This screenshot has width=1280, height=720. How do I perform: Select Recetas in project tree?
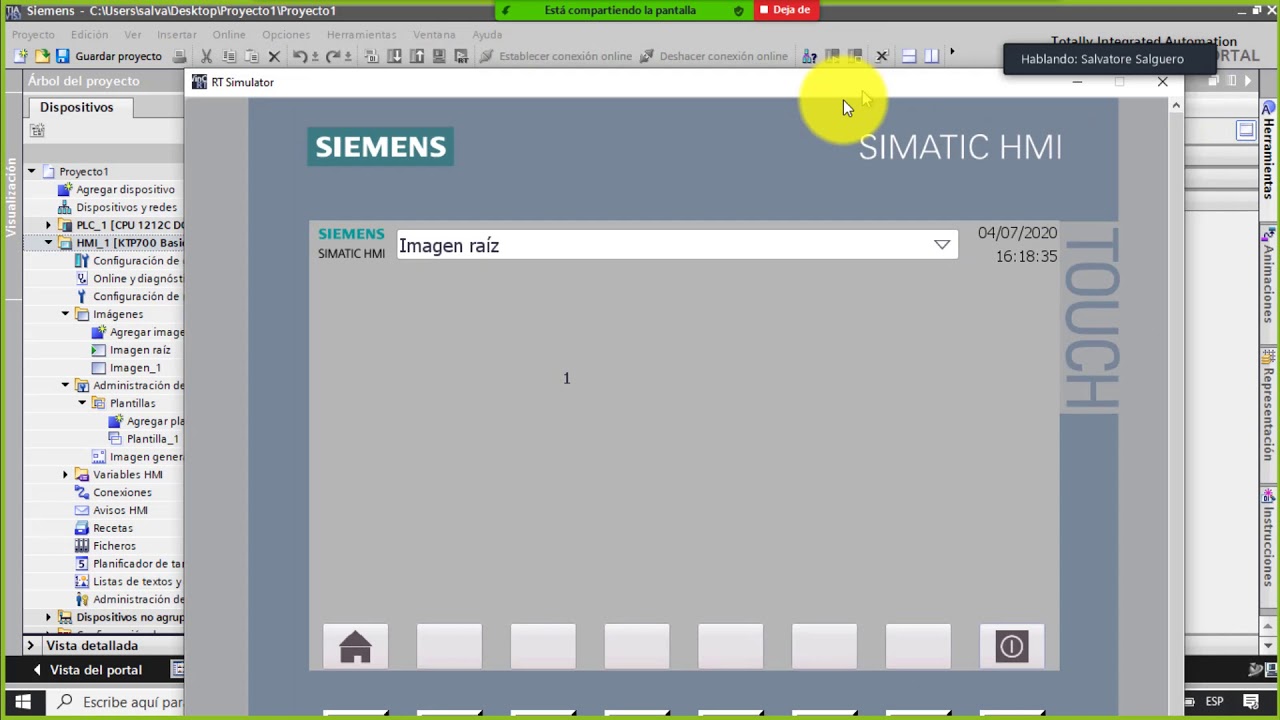104,528
